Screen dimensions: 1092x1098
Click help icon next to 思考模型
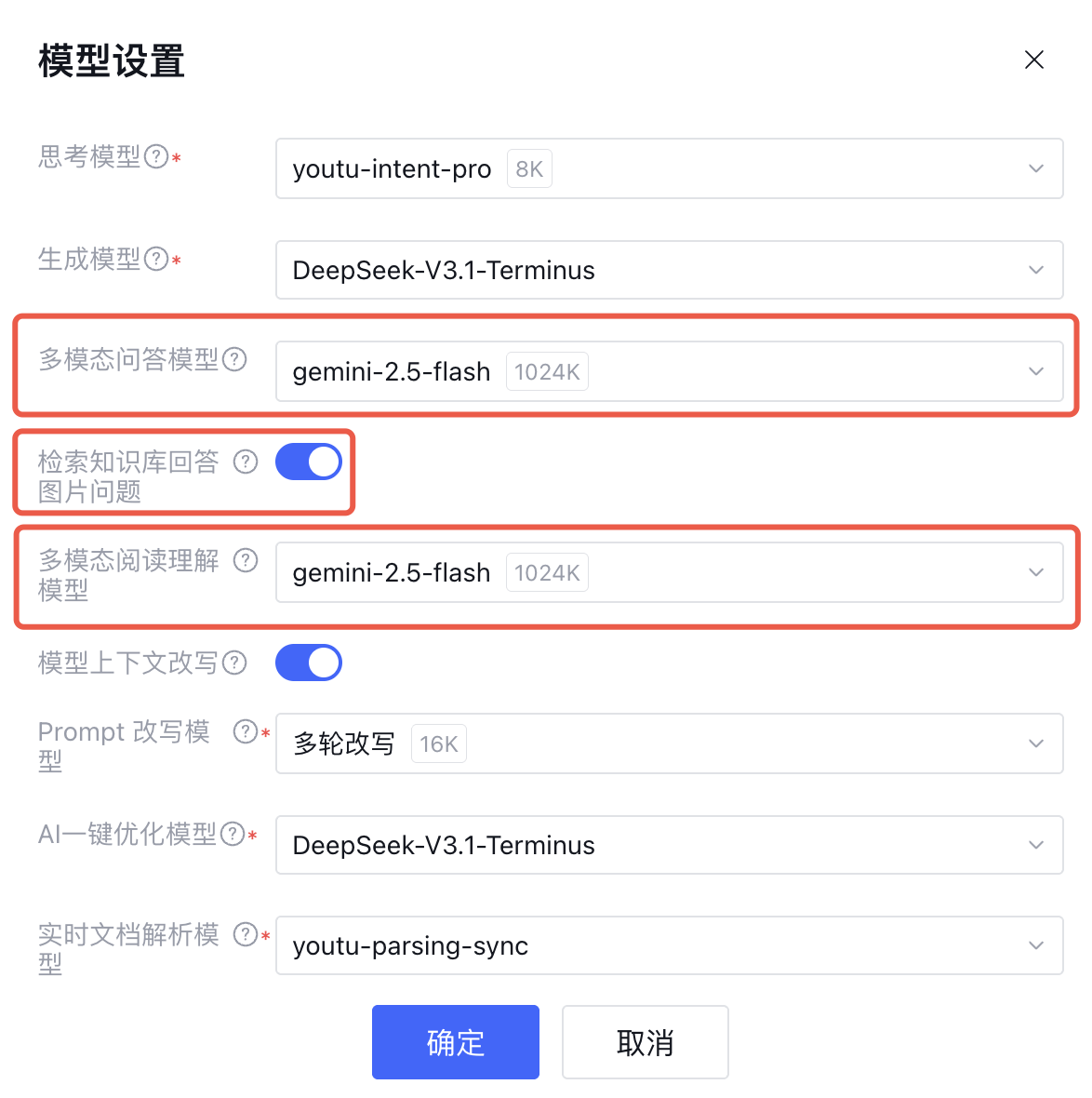156,156
